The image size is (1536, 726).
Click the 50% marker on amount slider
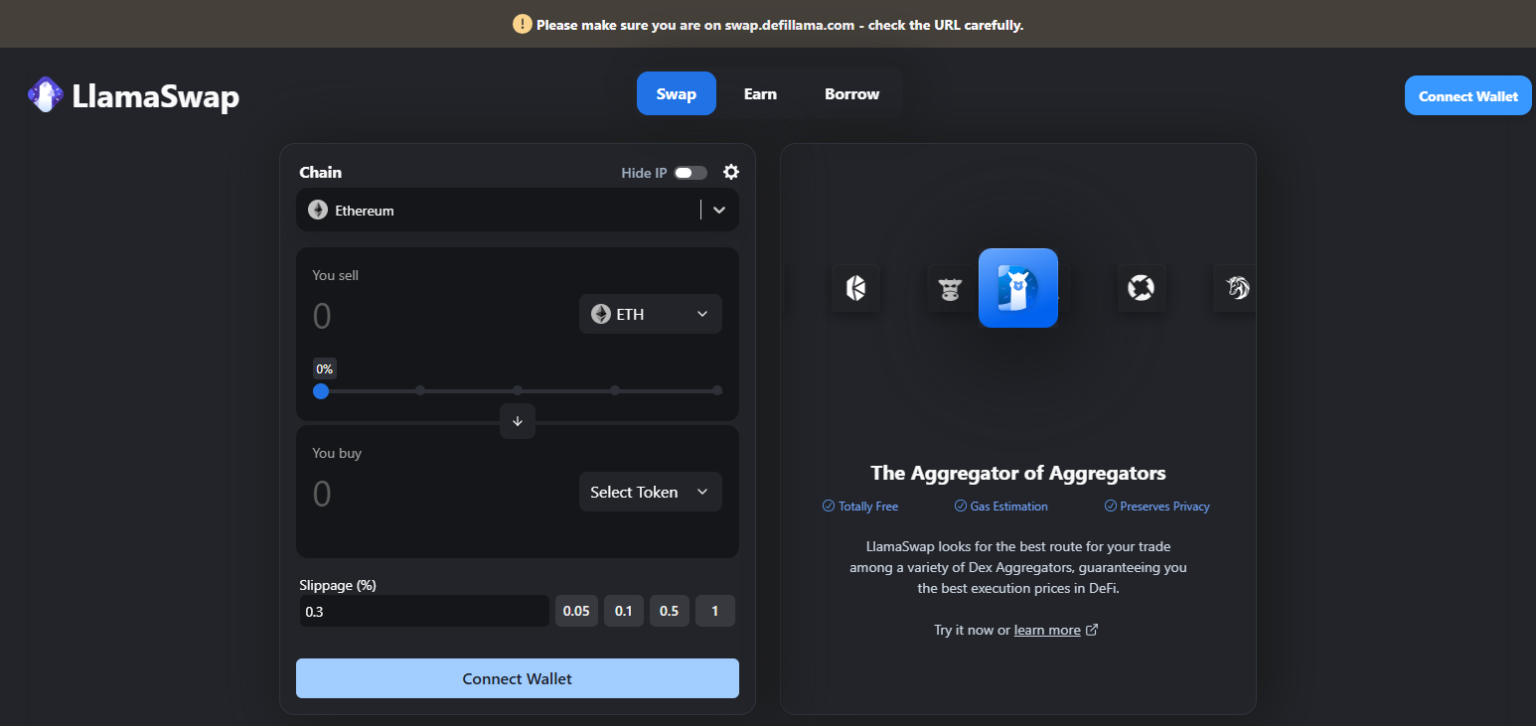pos(517,390)
